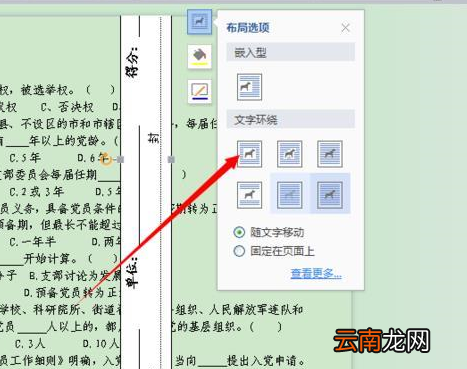Choose the inline 嵌入型 layout icon
The height and width of the screenshot is (369, 467).
pyautogui.click(x=249, y=87)
